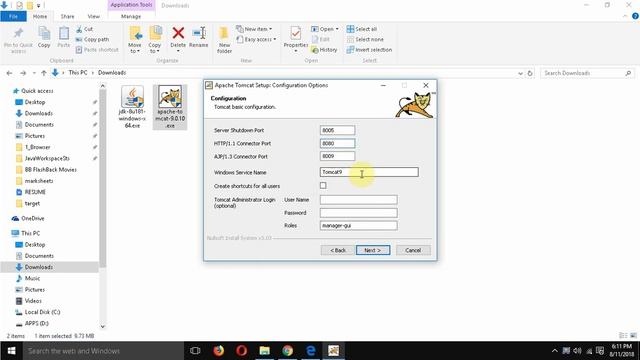Click the sidebar scroll-down arrow
The image size is (640, 360).
[x=102, y=327]
